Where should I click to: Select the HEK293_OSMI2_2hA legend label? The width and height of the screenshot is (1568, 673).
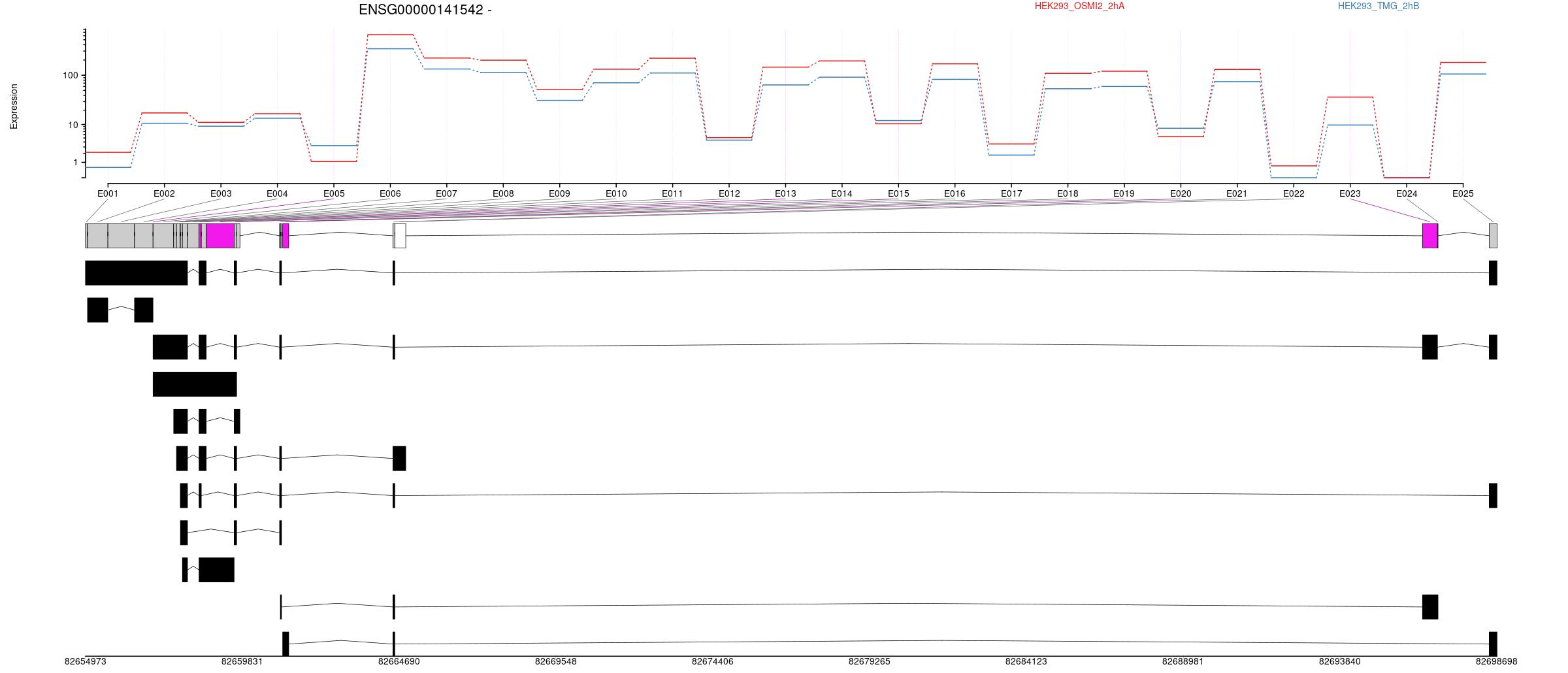pyautogui.click(x=1079, y=6)
